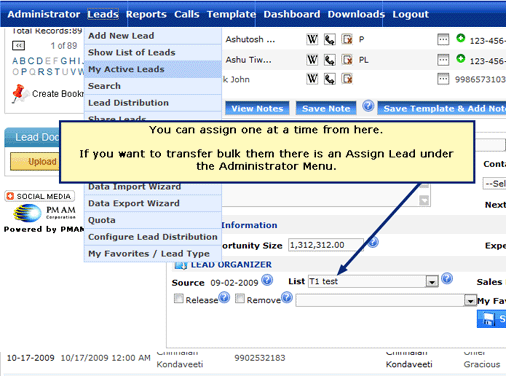Image resolution: width=506 pixels, height=376 pixels.
Task: Open Word icon in Ashu Tiw row
Action: [312, 60]
